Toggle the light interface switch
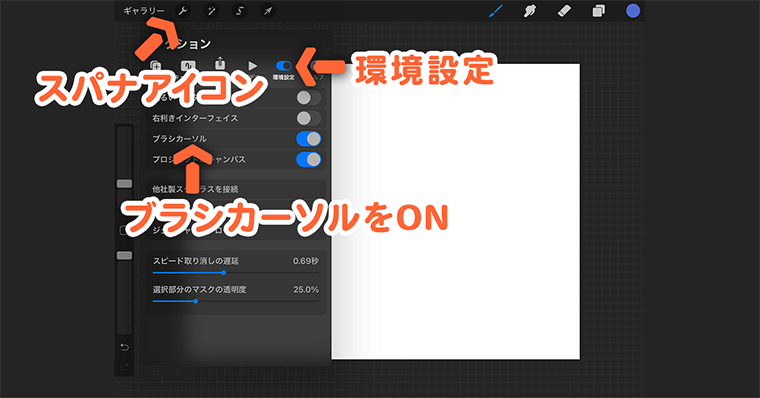Viewport: 760px width, 398px height. click(308, 97)
